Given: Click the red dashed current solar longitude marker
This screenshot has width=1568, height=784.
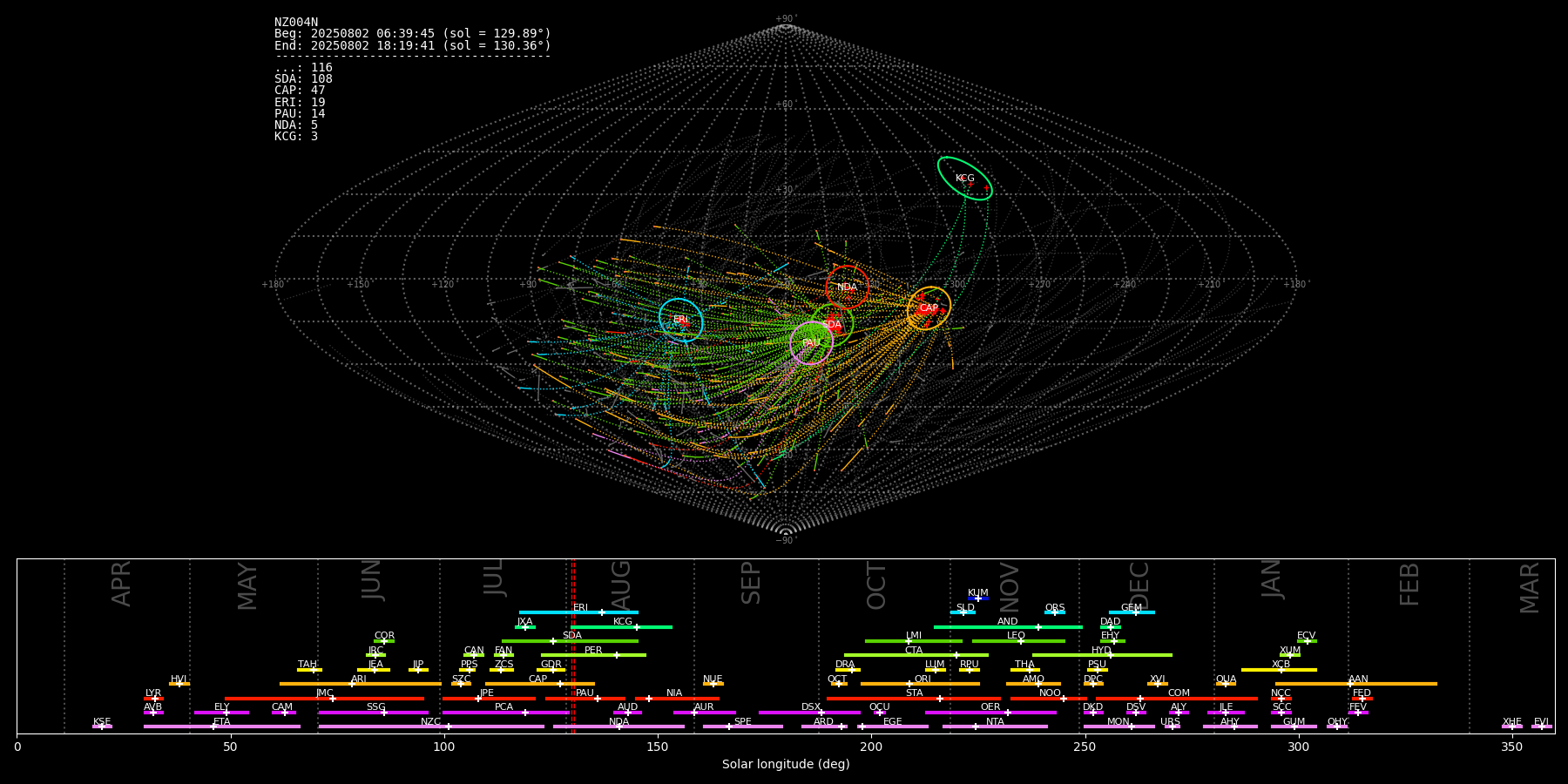Looking at the screenshot, I should pos(573,645).
